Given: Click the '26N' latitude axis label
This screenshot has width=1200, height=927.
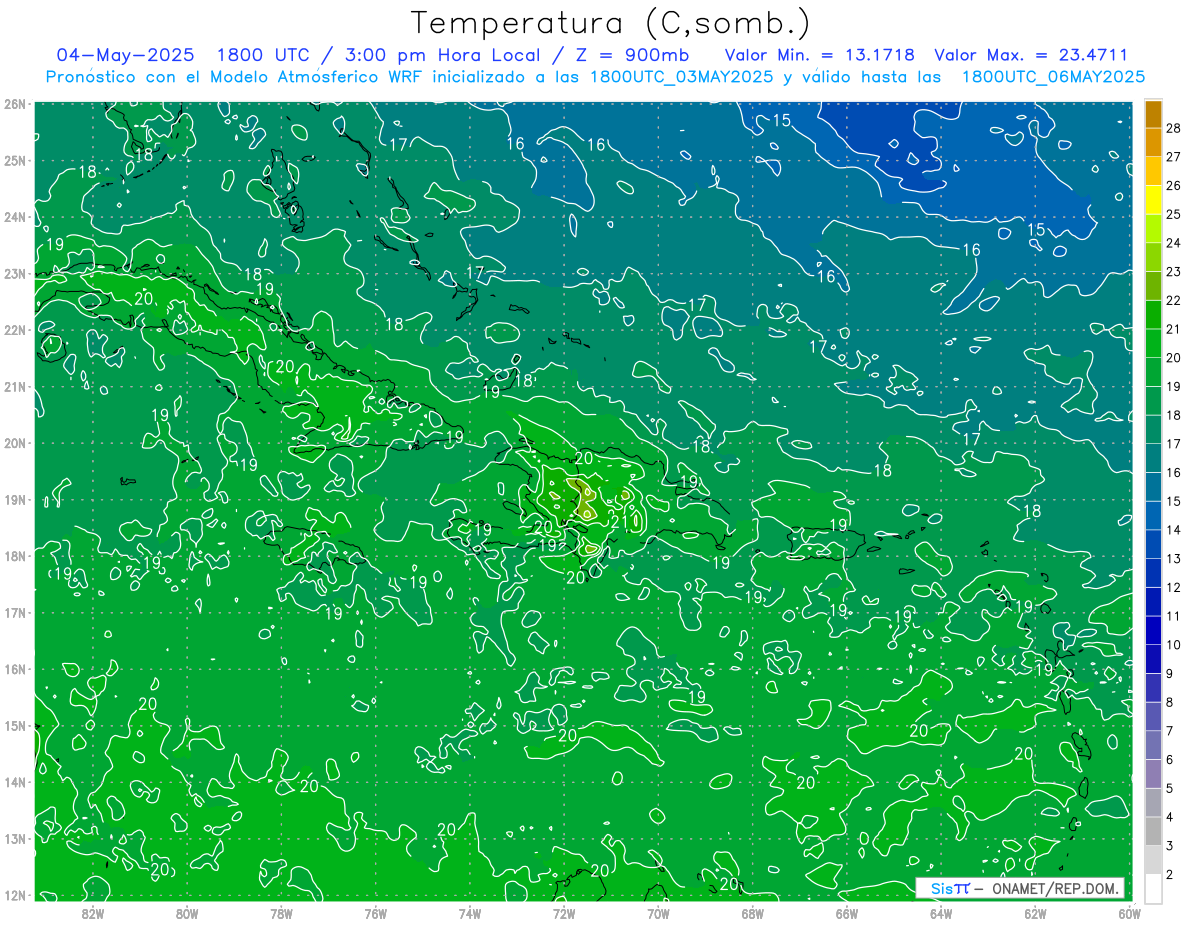Looking at the screenshot, I should point(15,104).
